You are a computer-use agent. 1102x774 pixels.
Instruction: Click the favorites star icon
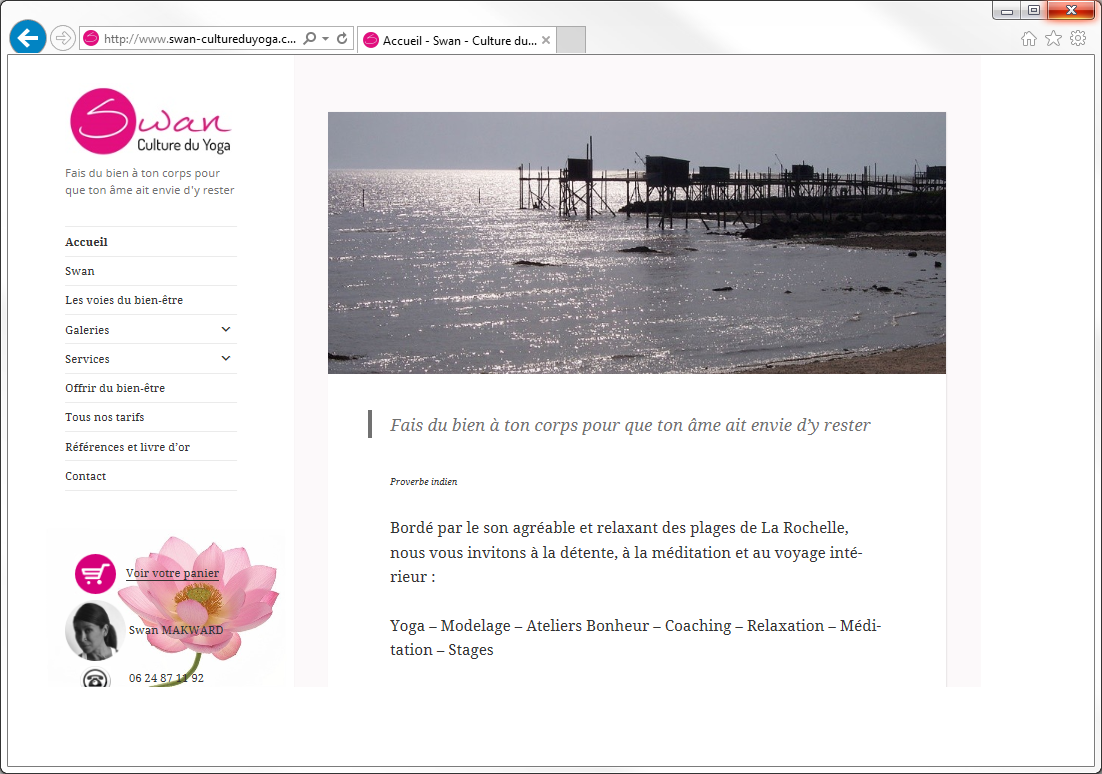[x=1053, y=39]
